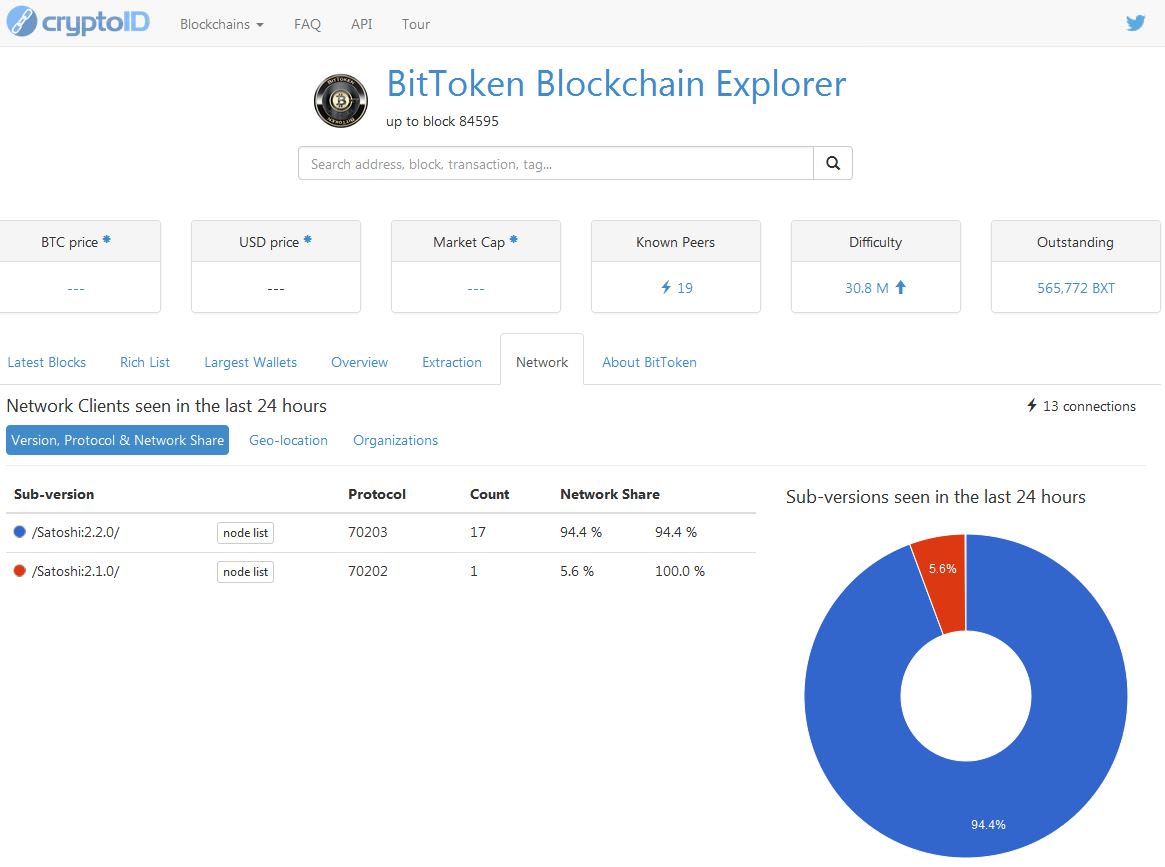Click the Count column header

490,494
